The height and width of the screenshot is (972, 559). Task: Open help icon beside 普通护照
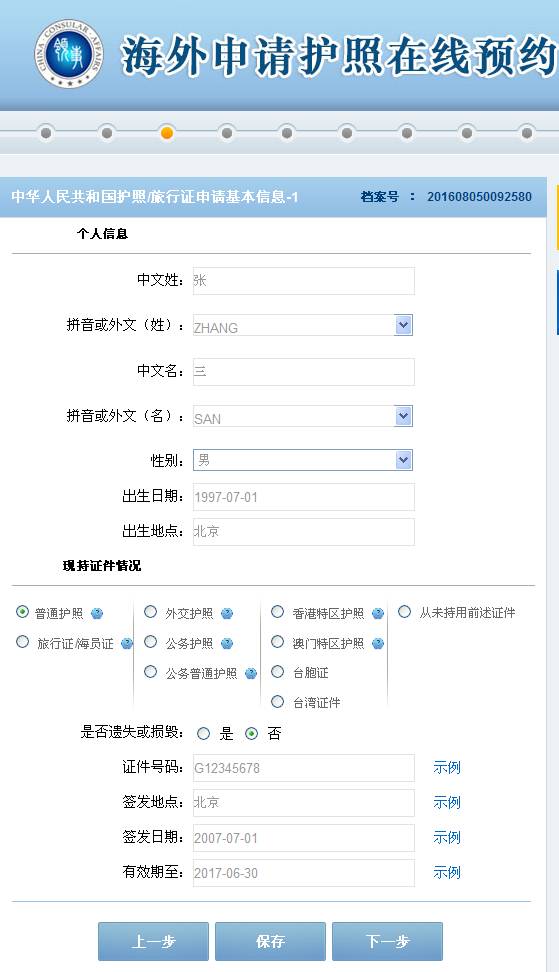click(97, 613)
